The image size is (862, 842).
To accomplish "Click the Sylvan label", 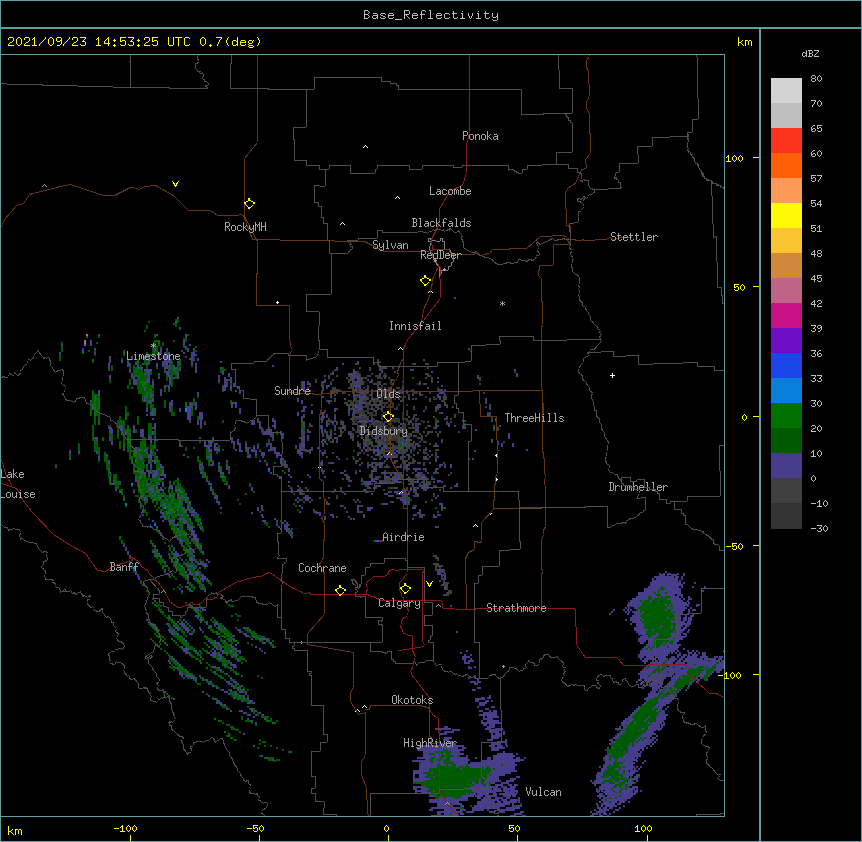I will pos(390,245).
